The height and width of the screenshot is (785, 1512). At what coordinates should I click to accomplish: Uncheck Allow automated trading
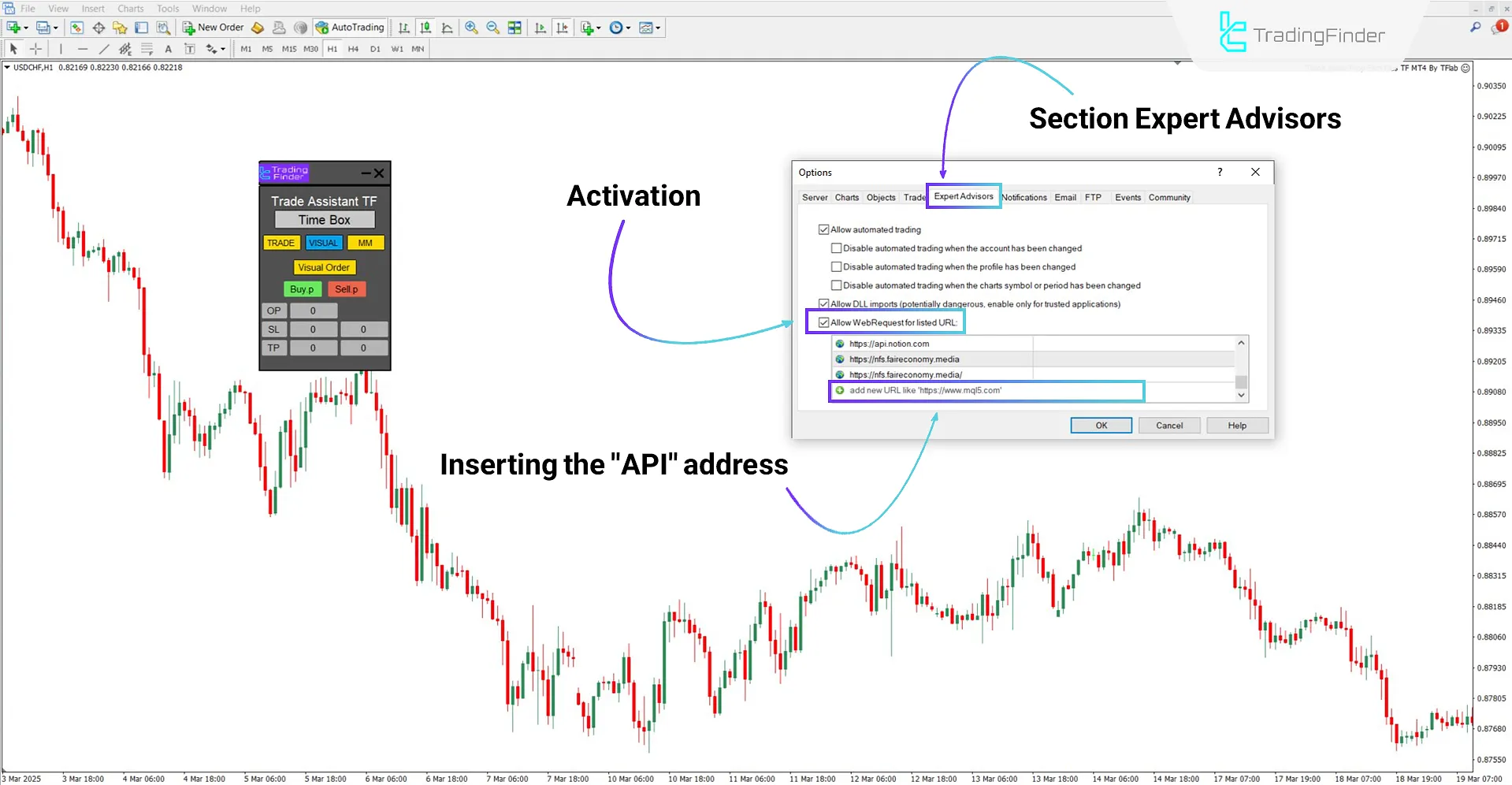[x=824, y=229]
